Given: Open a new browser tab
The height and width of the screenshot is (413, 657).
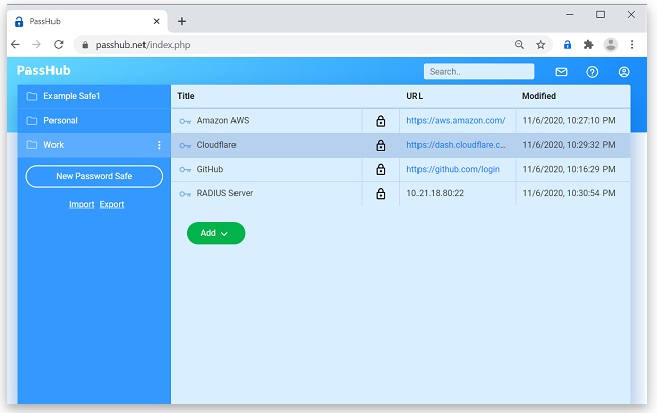Looking at the screenshot, I should [182, 21].
